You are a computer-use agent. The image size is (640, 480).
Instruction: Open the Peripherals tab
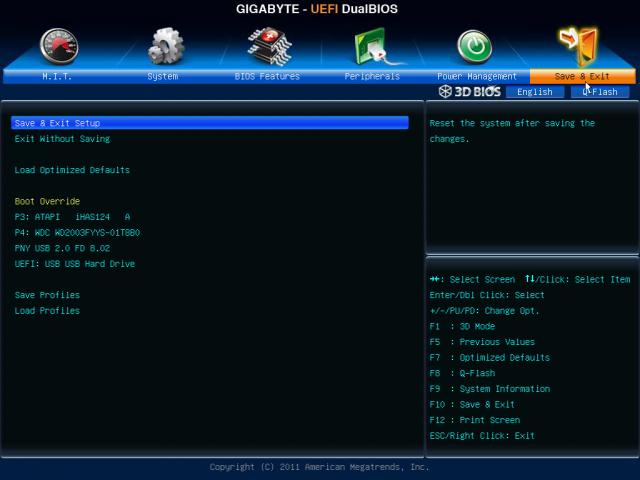pyautogui.click(x=372, y=76)
